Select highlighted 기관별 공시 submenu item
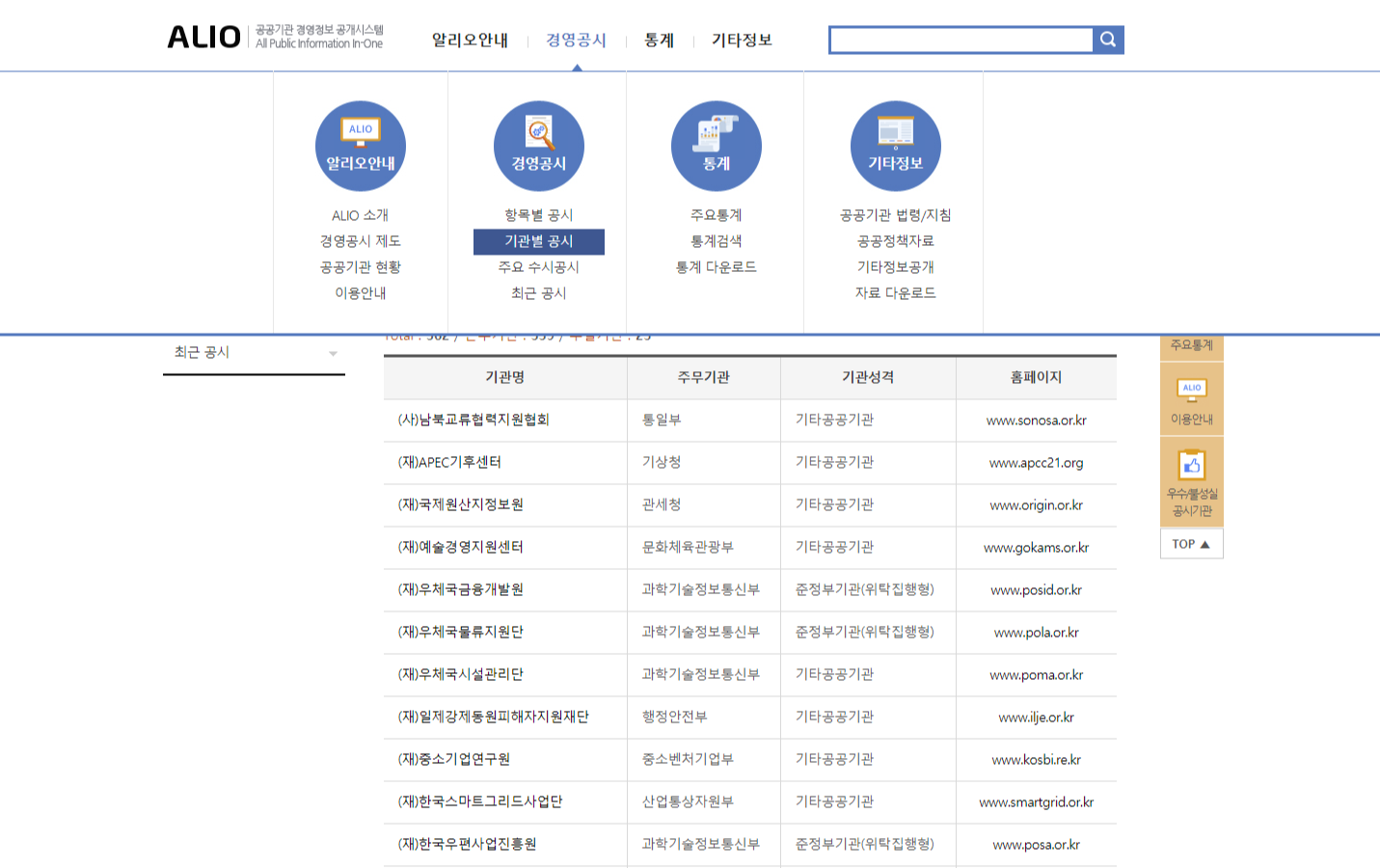 click(x=539, y=241)
